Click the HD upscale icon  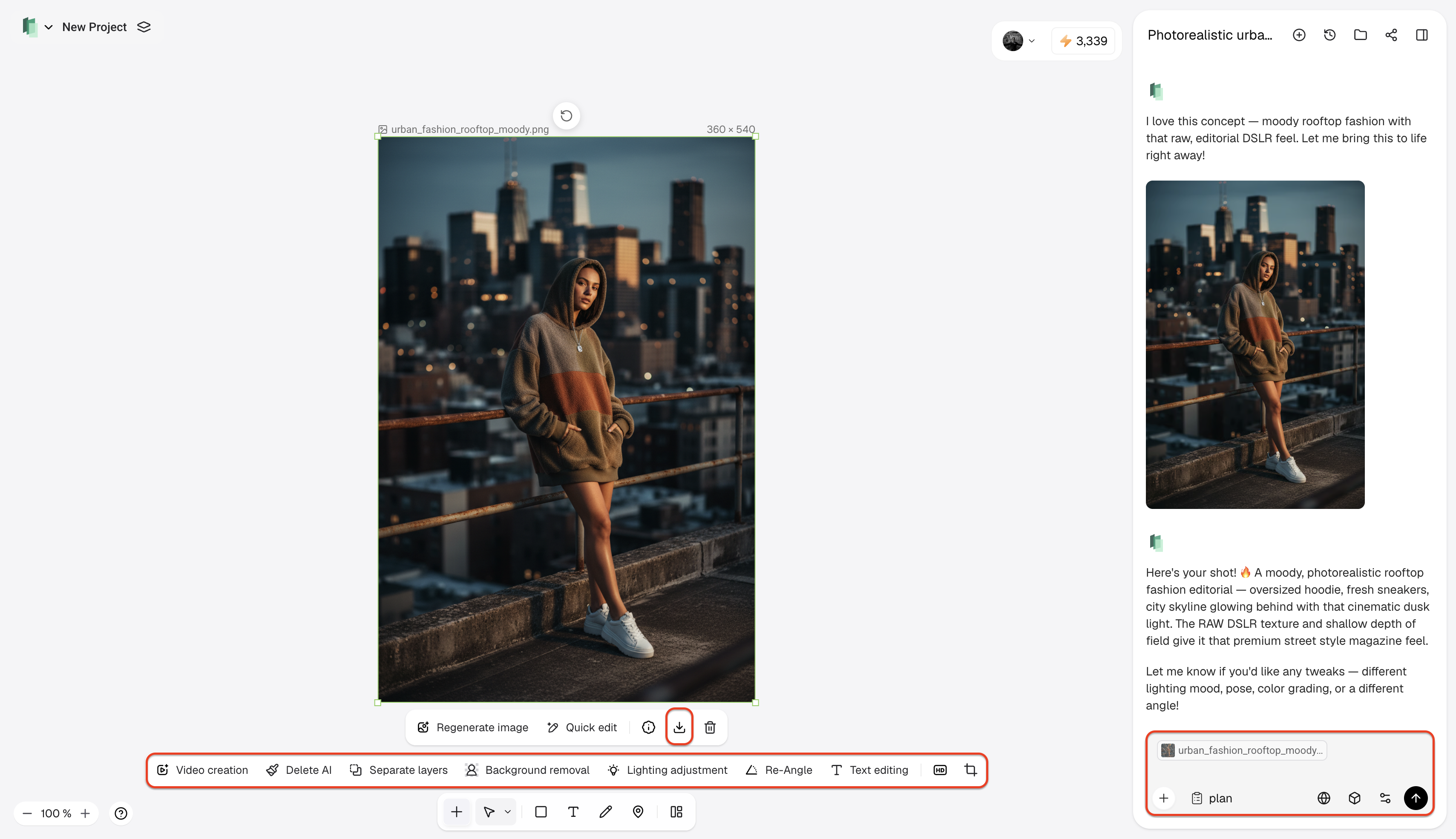click(x=940, y=770)
